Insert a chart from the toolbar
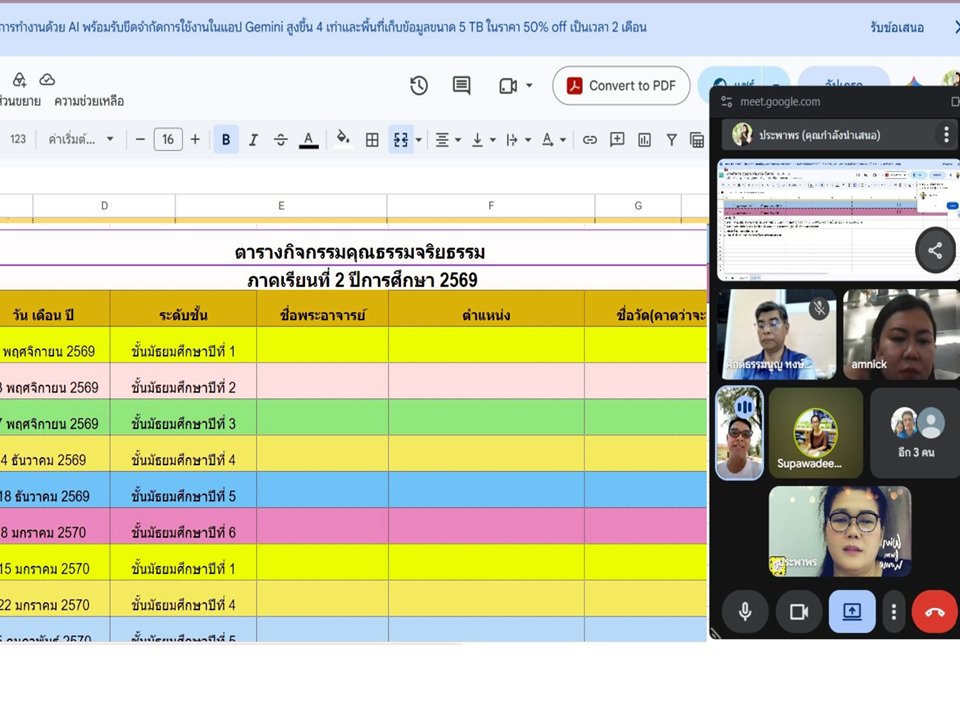 [x=644, y=140]
